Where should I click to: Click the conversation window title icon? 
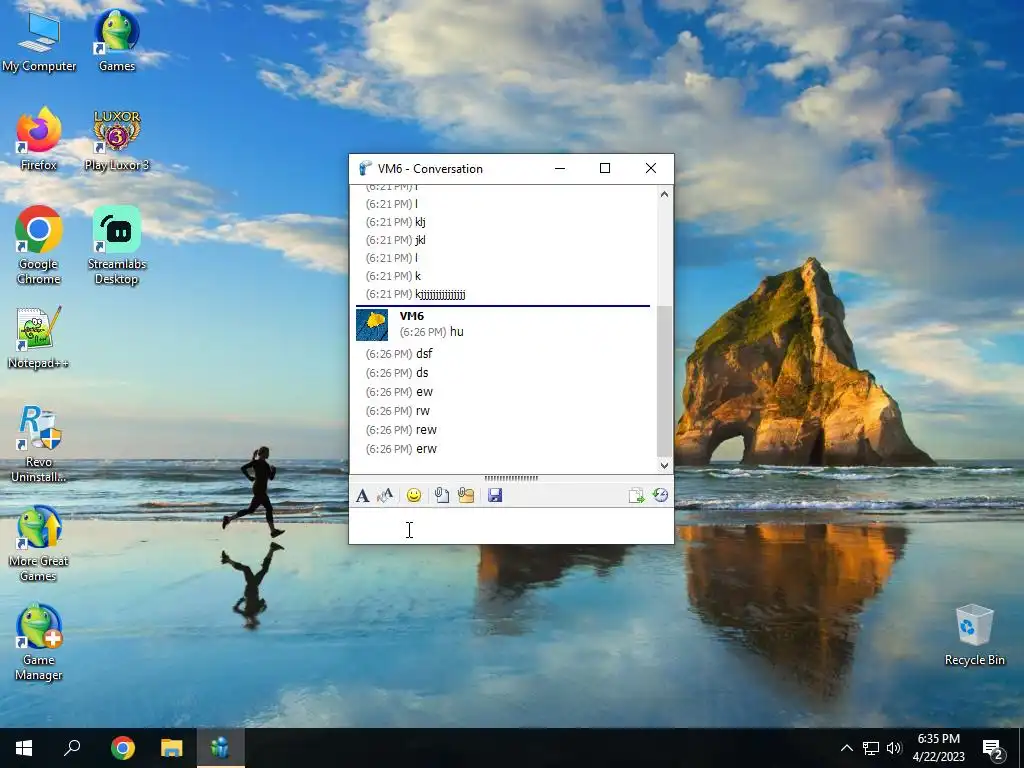(365, 168)
